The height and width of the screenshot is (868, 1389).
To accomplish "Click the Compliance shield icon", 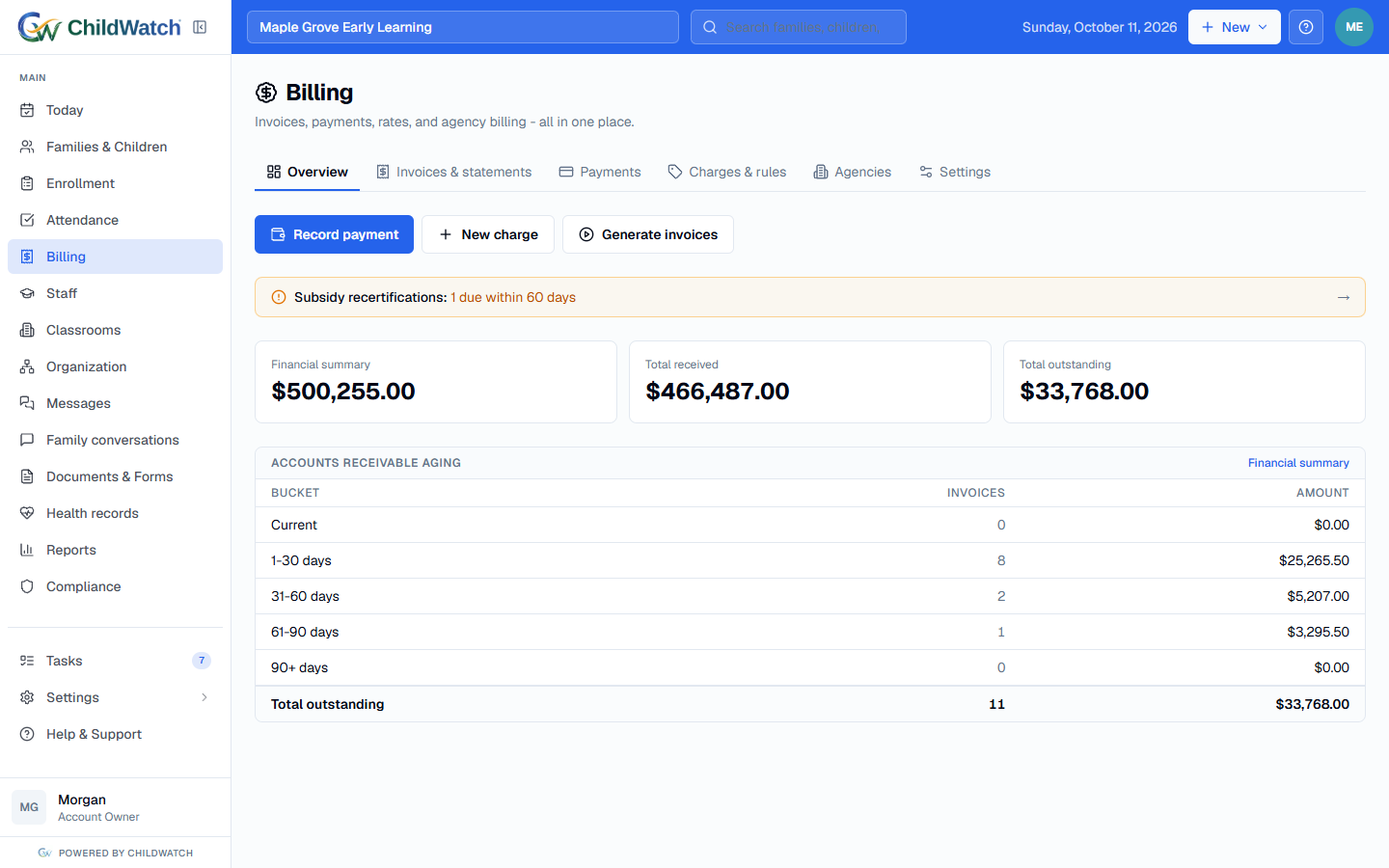I will (27, 586).
